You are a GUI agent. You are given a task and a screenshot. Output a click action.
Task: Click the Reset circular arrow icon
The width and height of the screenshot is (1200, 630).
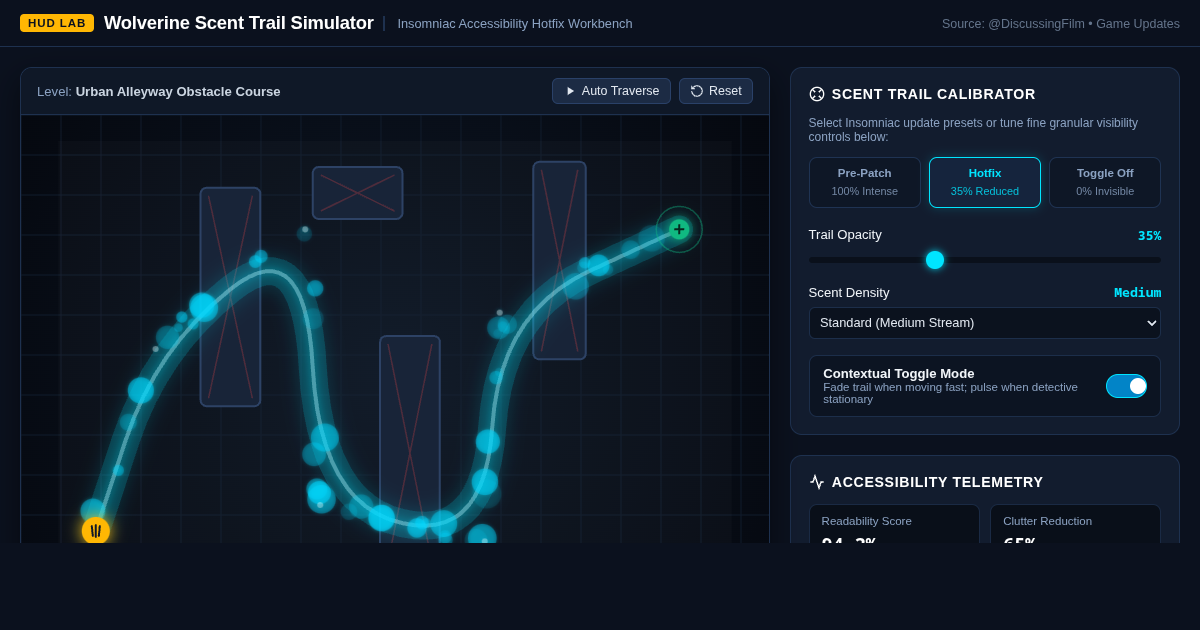[x=697, y=91]
